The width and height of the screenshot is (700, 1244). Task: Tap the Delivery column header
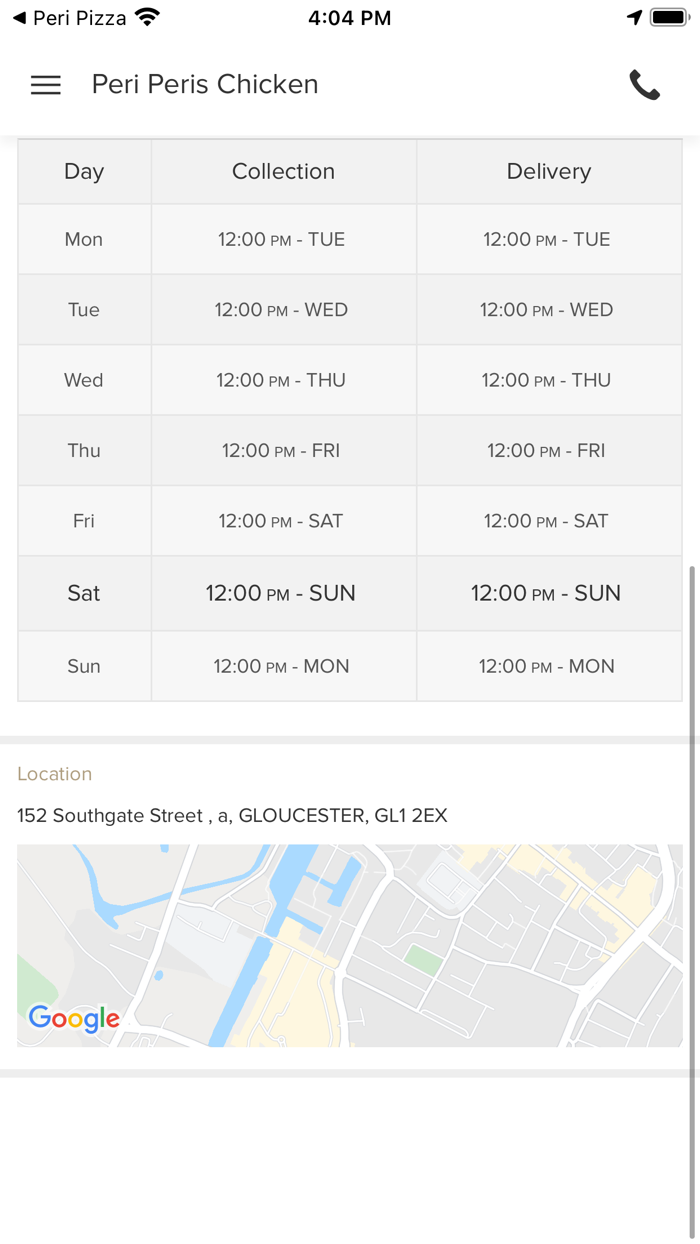[549, 172]
